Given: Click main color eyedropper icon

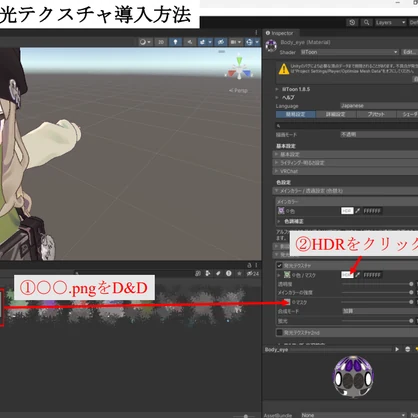Looking at the screenshot, I should [358, 211].
